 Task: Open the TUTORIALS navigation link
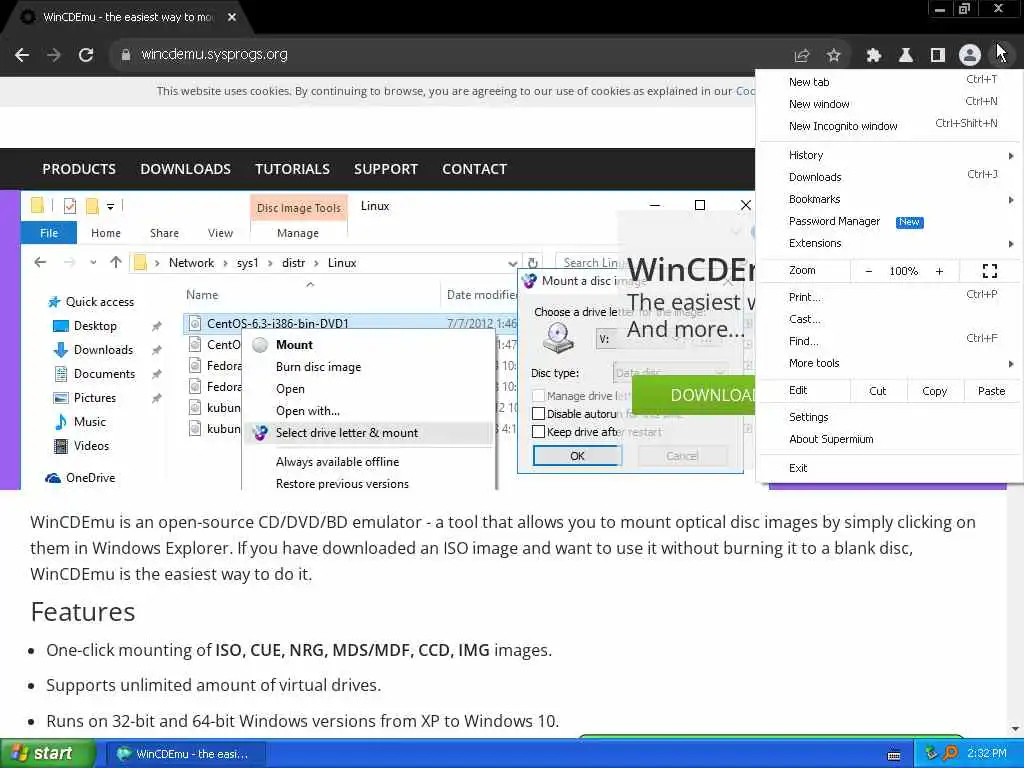point(293,169)
